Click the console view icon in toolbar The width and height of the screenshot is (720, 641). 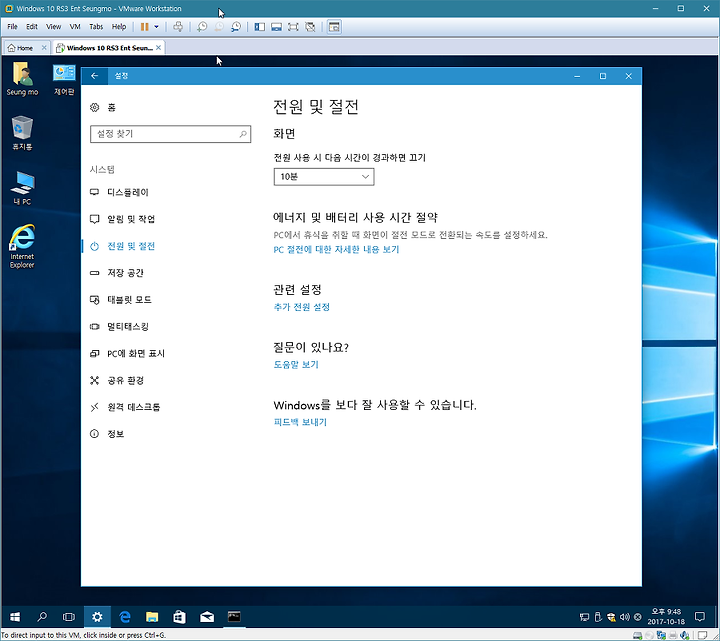click(334, 27)
